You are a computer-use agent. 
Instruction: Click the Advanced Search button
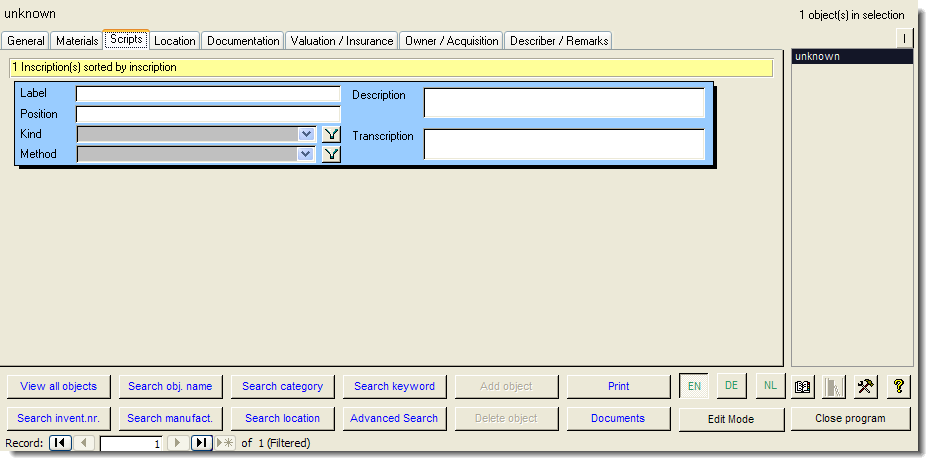[x=394, y=418]
